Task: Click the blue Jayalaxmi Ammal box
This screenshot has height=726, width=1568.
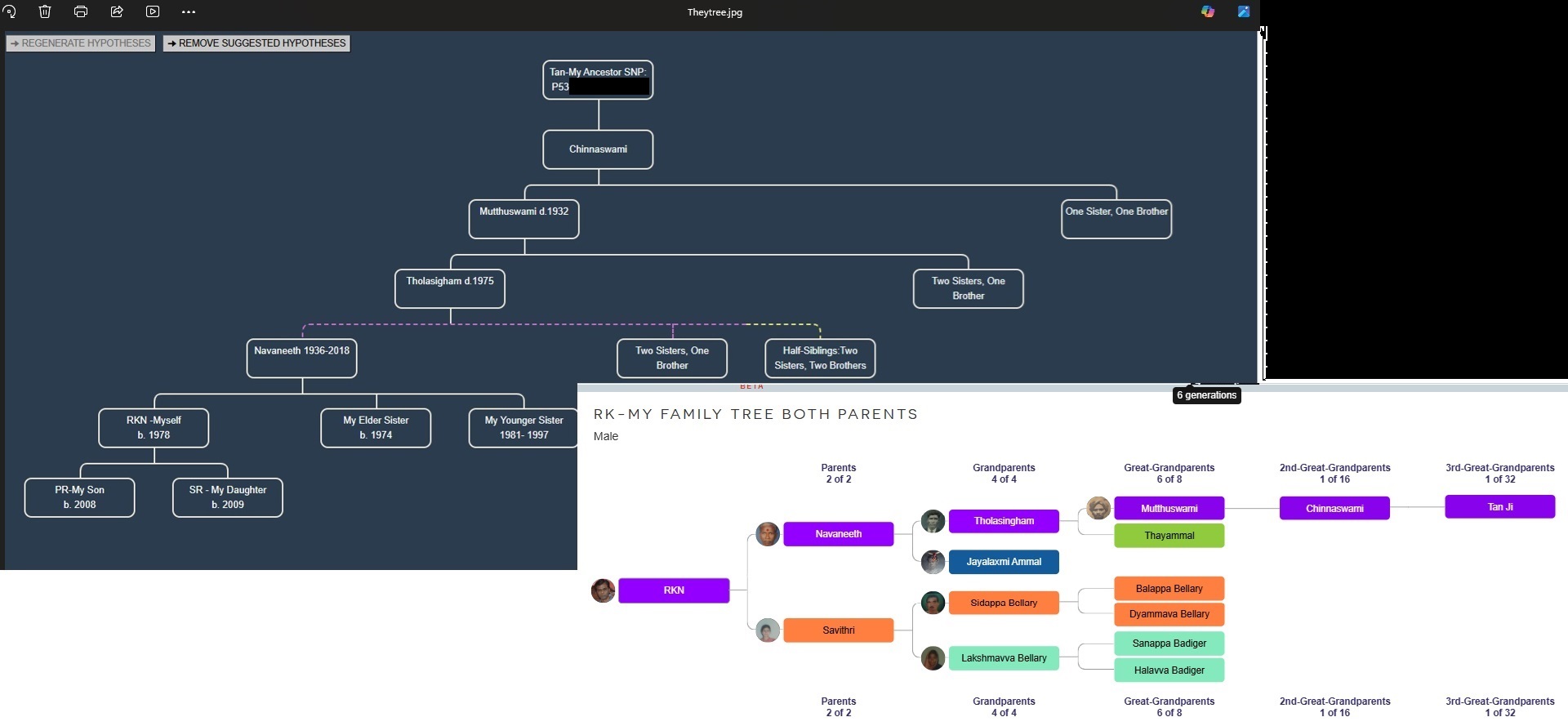Action: [x=1004, y=562]
